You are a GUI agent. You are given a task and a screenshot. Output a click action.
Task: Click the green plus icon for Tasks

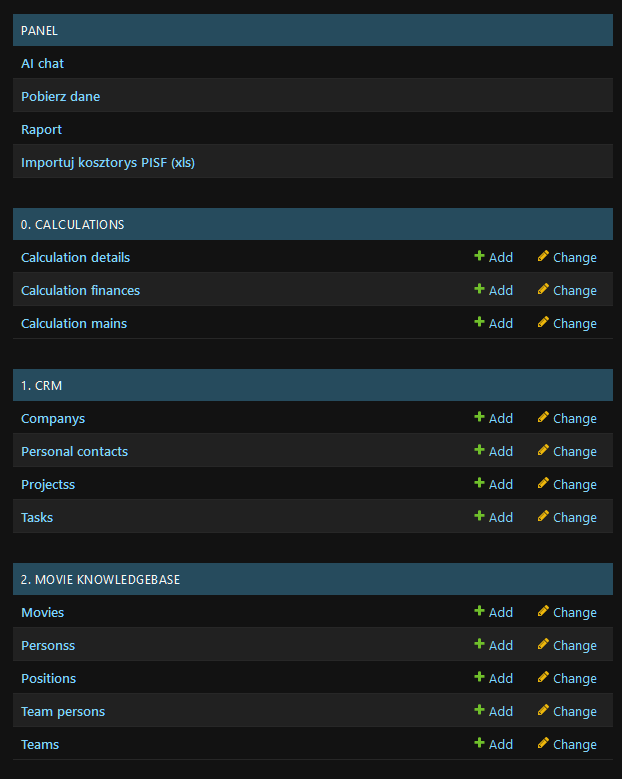(479, 516)
